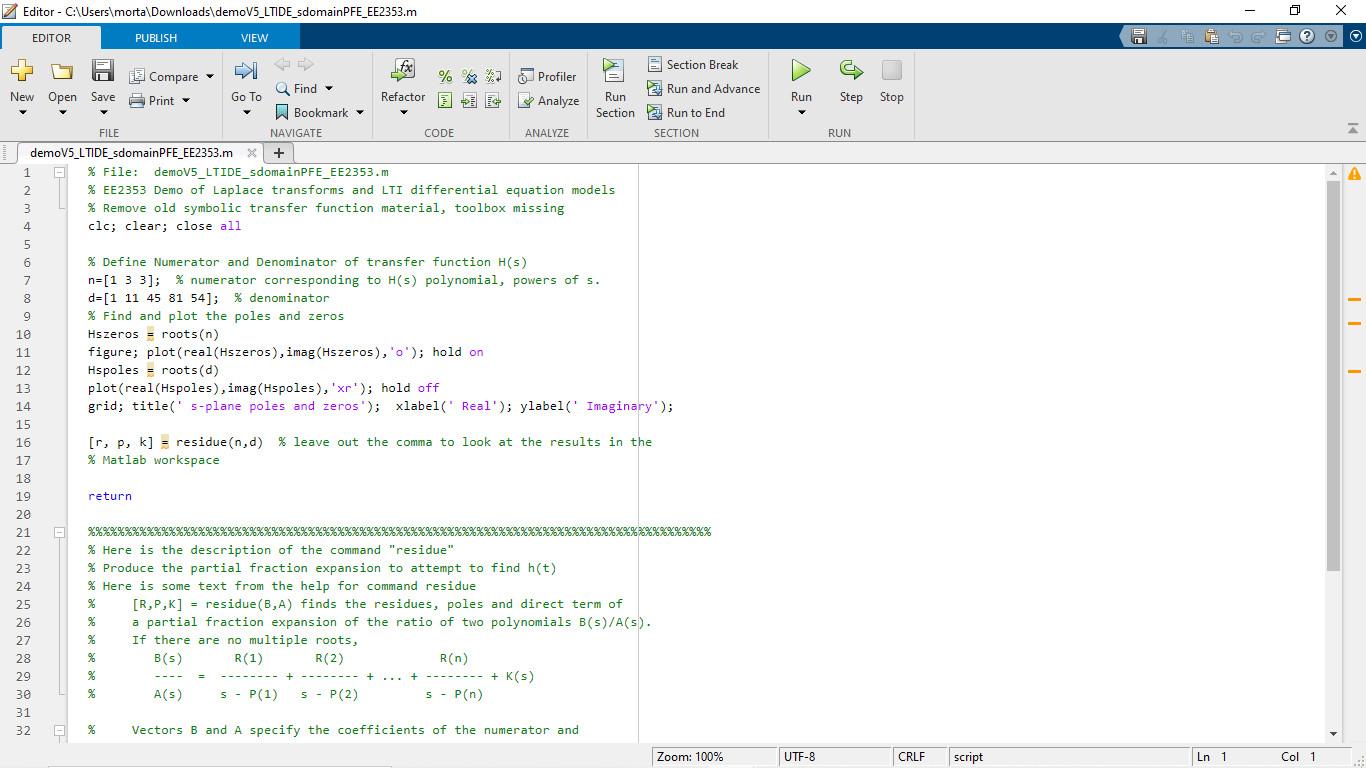
Task: Click the Open folder icon
Action: 62,71
